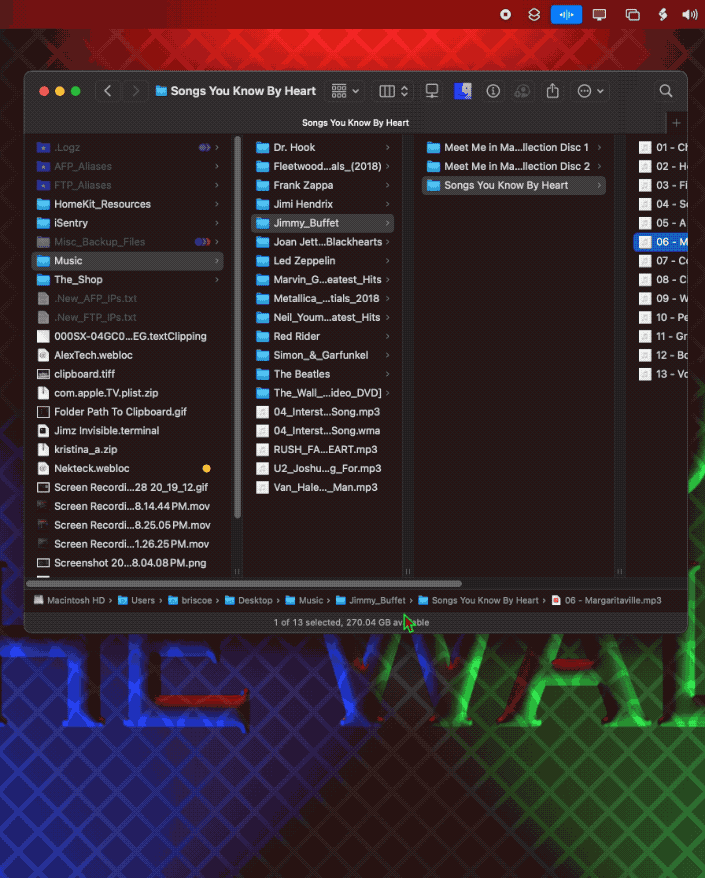Select Screen Recordi...8.14.44 PM.mov file
This screenshot has height=878, width=705.
click(127, 506)
